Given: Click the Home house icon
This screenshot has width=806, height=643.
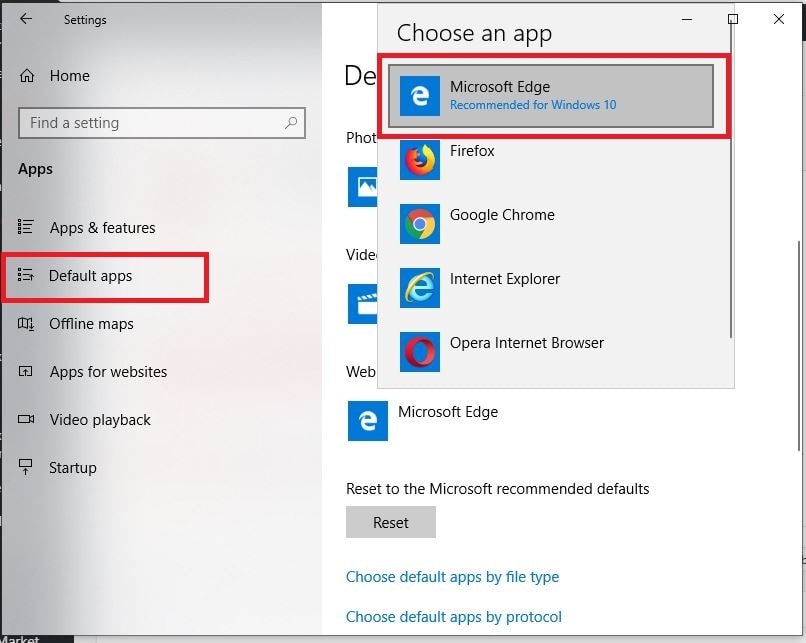Looking at the screenshot, I should 27,76.
